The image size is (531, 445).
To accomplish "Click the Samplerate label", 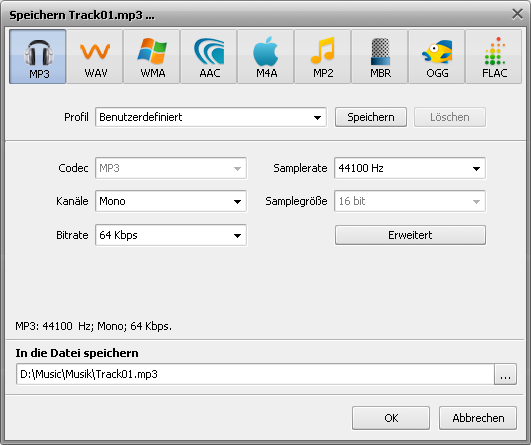I will [x=300, y=168].
